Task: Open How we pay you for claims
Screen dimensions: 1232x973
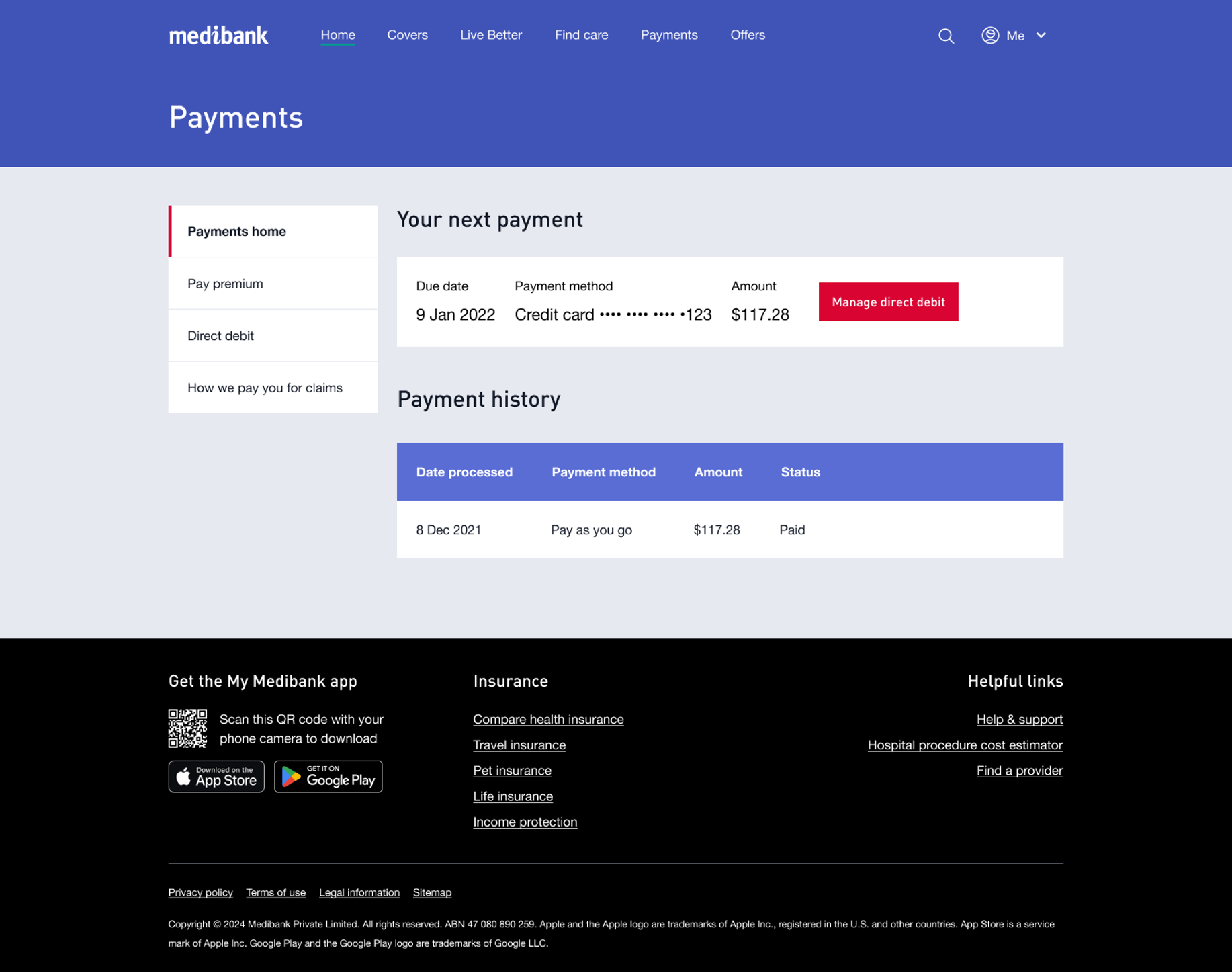Action: coord(265,387)
